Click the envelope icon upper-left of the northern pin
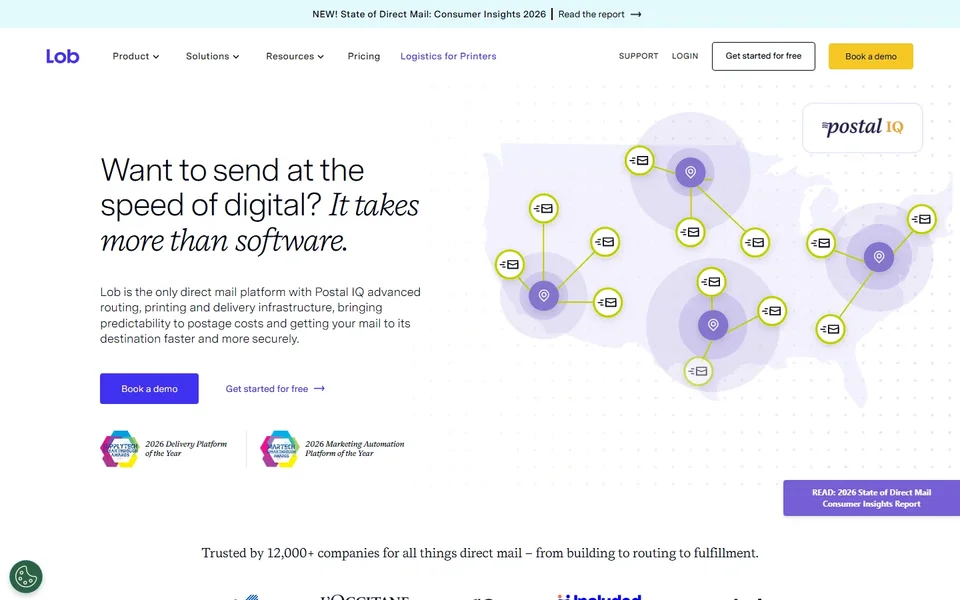 pyautogui.click(x=639, y=160)
